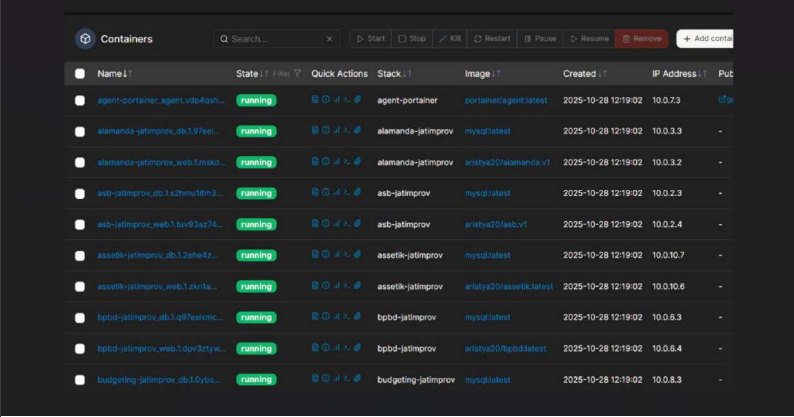Open logs for alamanda-jatimprov_db container
Image resolution: width=794 pixels, height=417 pixels.
coord(315,130)
